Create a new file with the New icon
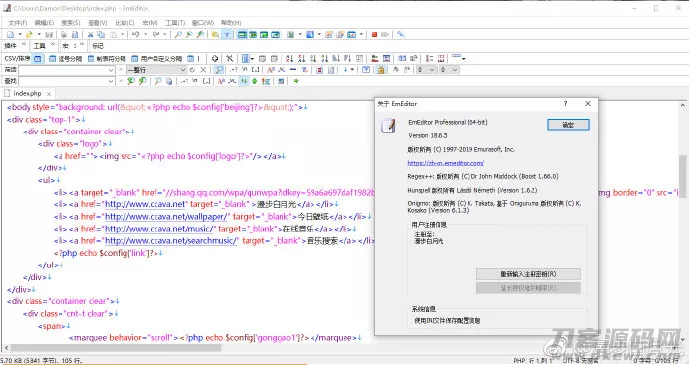The width and height of the screenshot is (690, 365). point(11,34)
